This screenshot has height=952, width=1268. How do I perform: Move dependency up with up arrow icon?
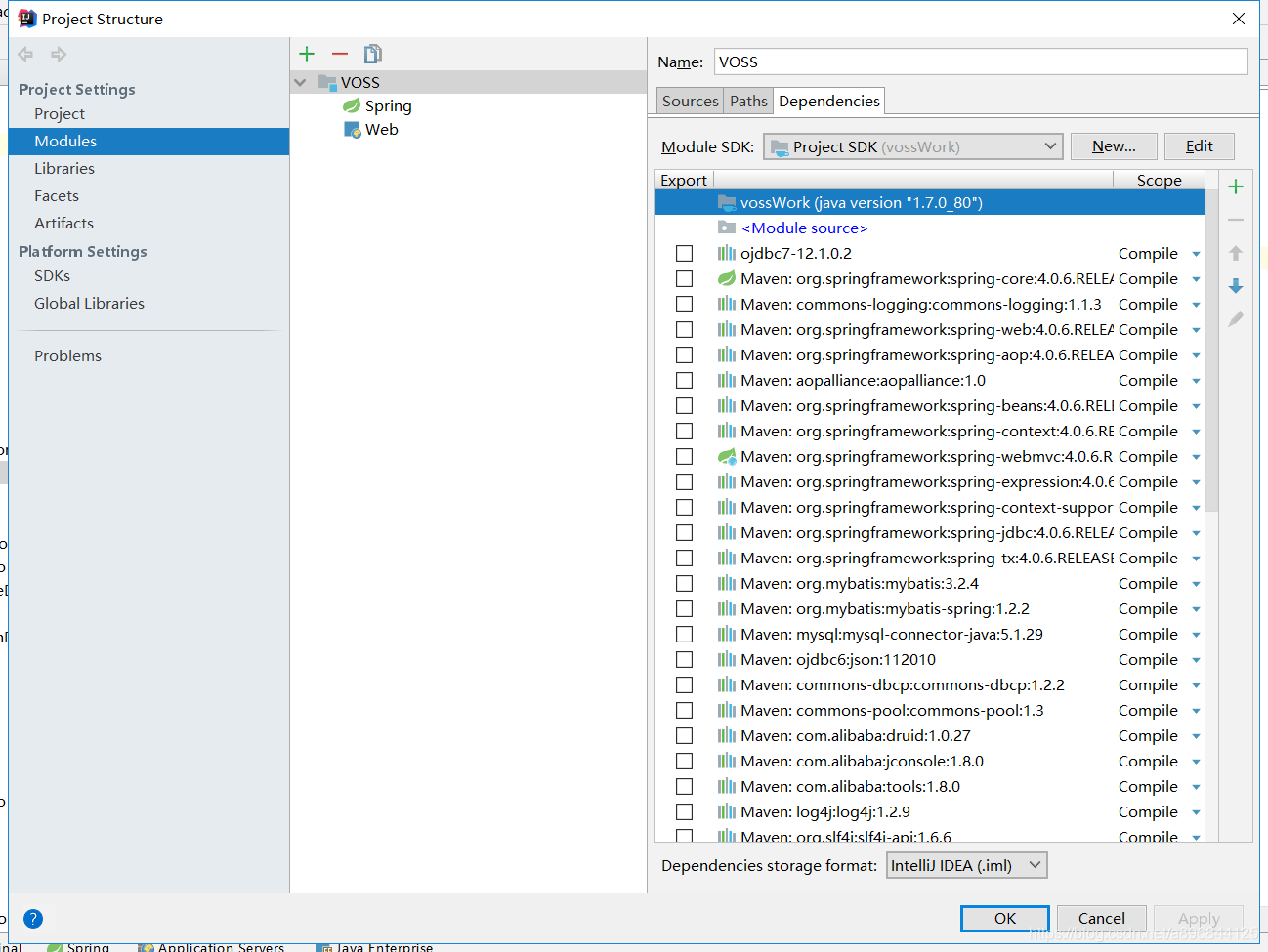coord(1236,253)
